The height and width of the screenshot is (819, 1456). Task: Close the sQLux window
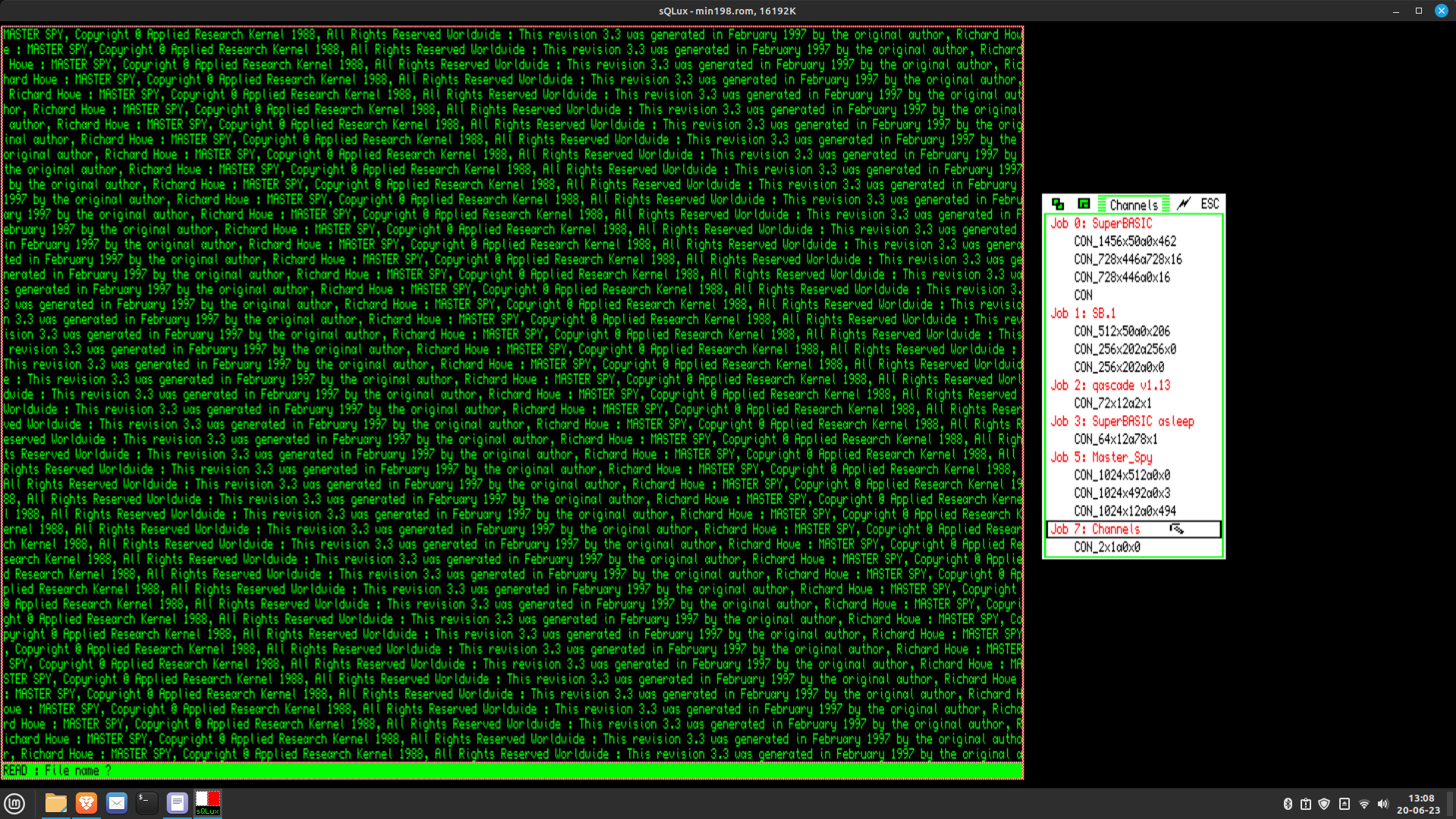pos(1442,11)
